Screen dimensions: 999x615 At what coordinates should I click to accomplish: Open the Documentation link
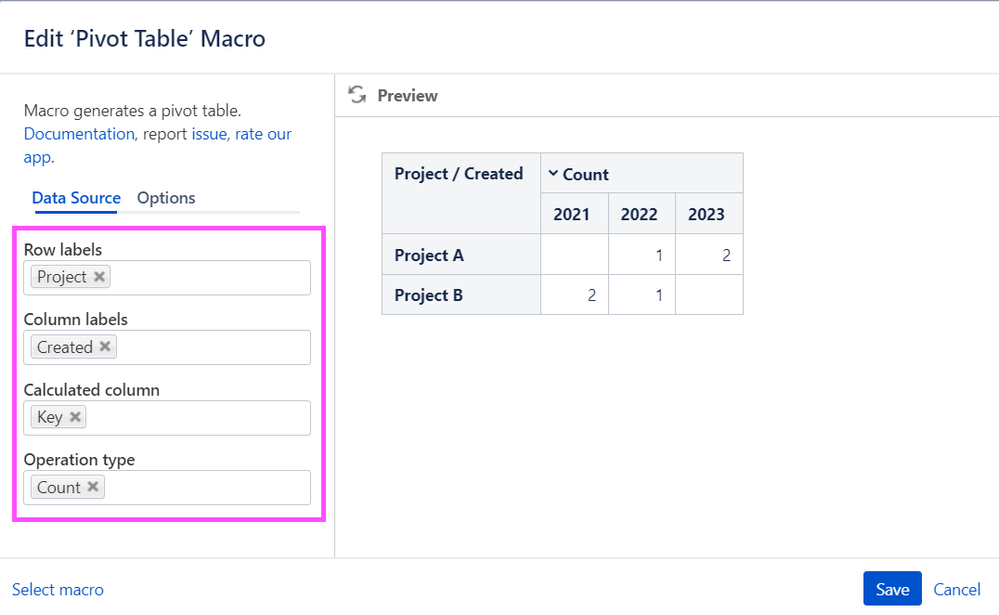tap(79, 134)
